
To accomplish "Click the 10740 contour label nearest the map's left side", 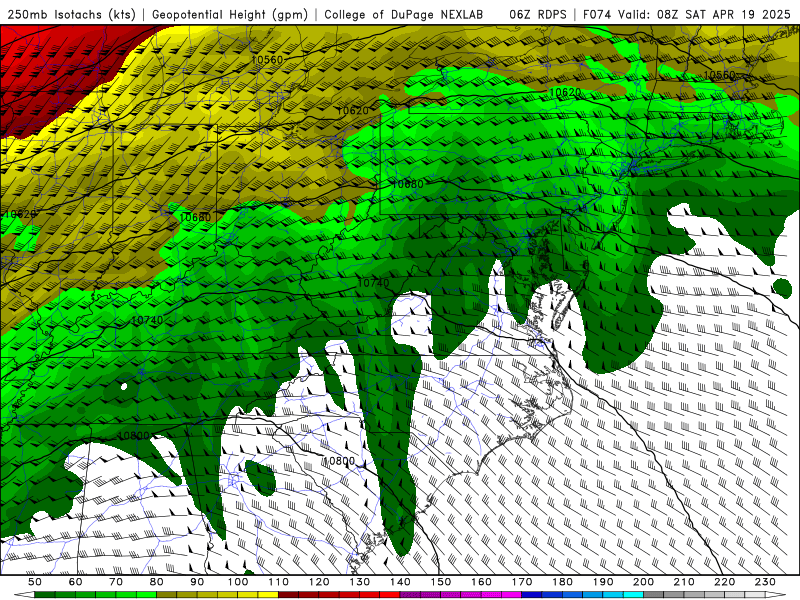I will point(147,320).
